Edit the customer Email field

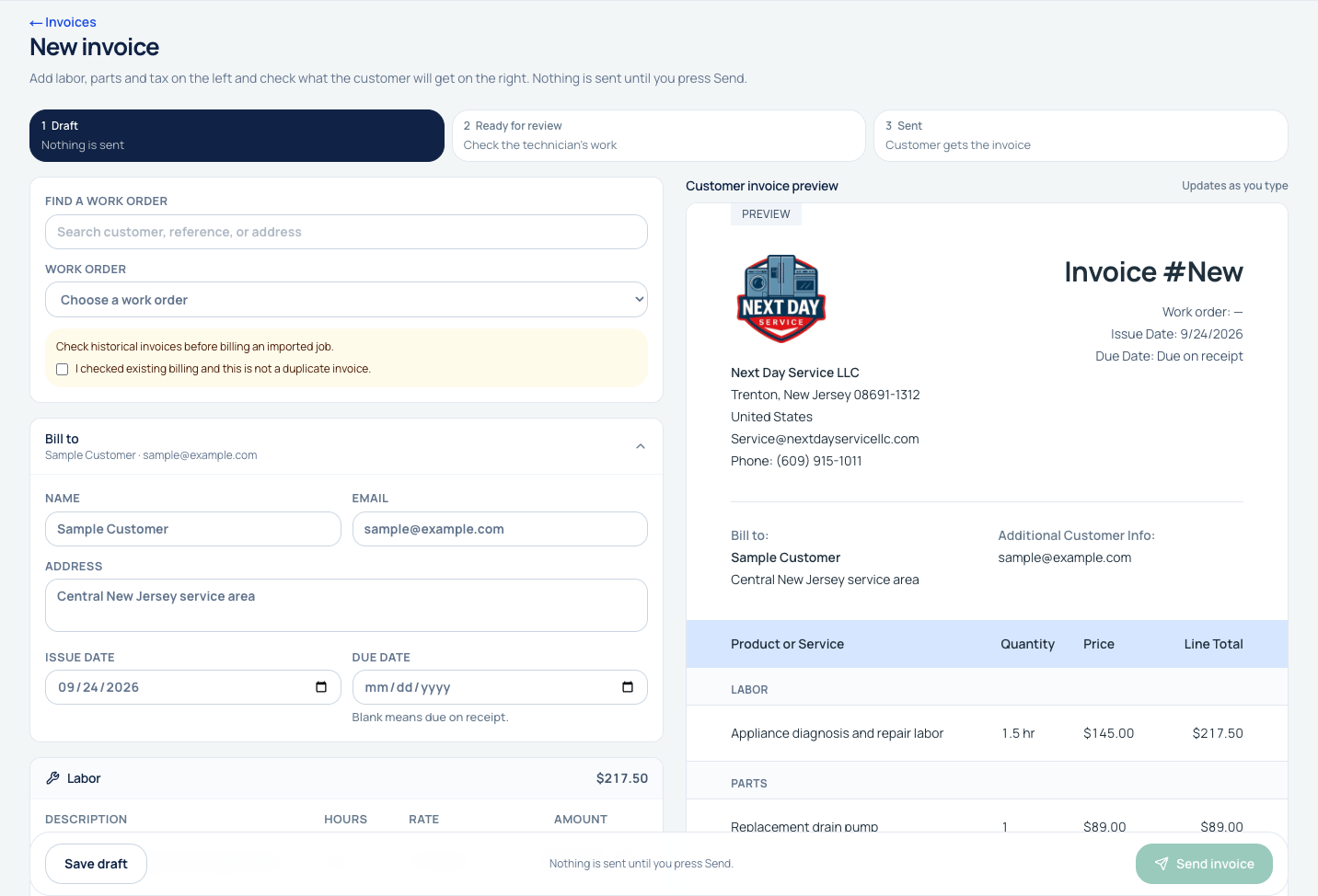500,529
